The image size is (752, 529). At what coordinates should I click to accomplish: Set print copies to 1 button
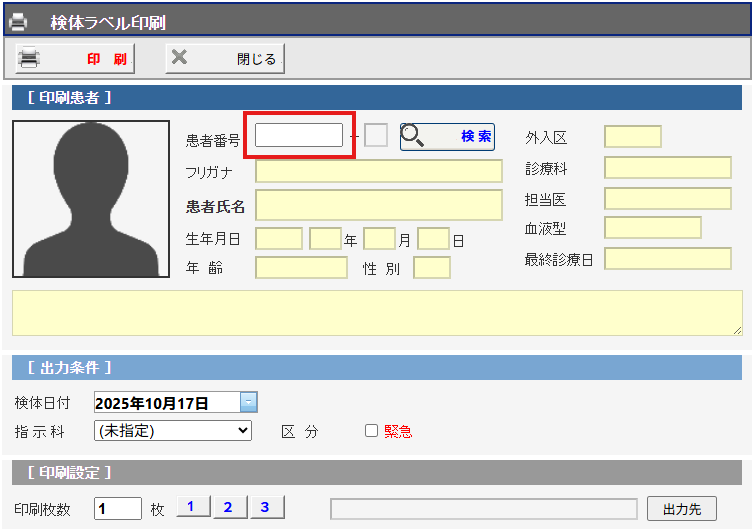pos(191,508)
